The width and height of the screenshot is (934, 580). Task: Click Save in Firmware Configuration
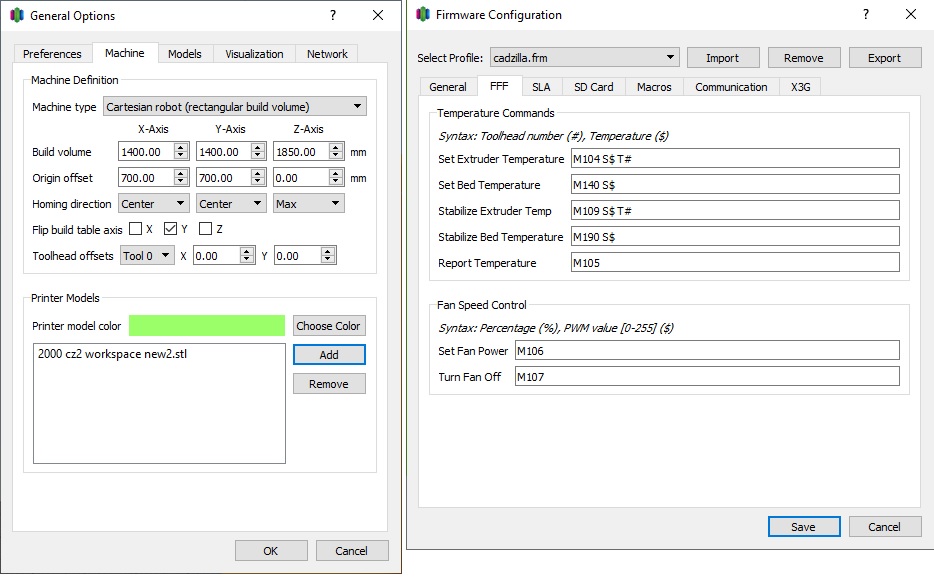coord(804,526)
